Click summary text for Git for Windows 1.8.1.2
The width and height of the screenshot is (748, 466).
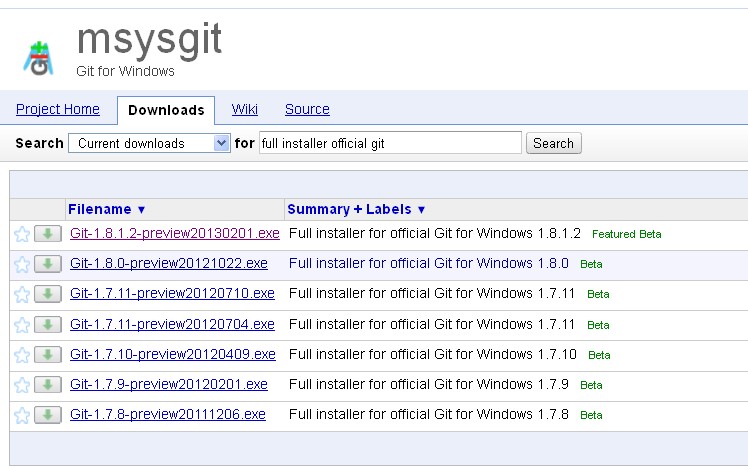point(435,233)
